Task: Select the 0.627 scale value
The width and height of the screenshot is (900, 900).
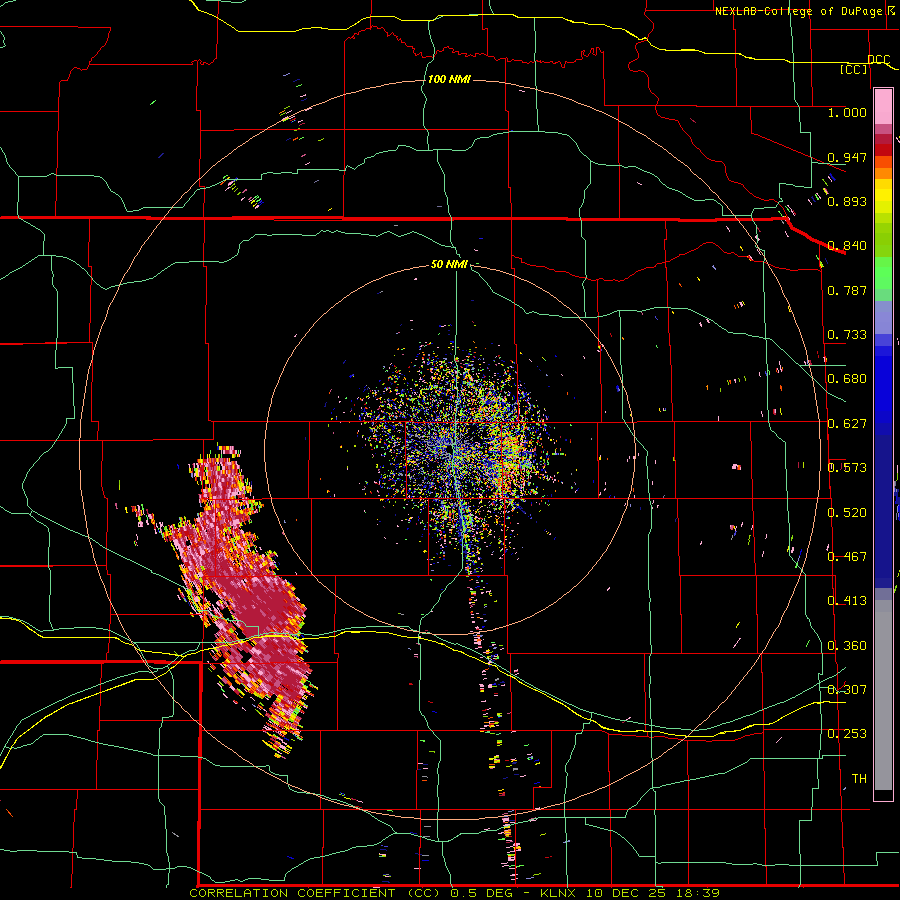Action: tap(847, 424)
